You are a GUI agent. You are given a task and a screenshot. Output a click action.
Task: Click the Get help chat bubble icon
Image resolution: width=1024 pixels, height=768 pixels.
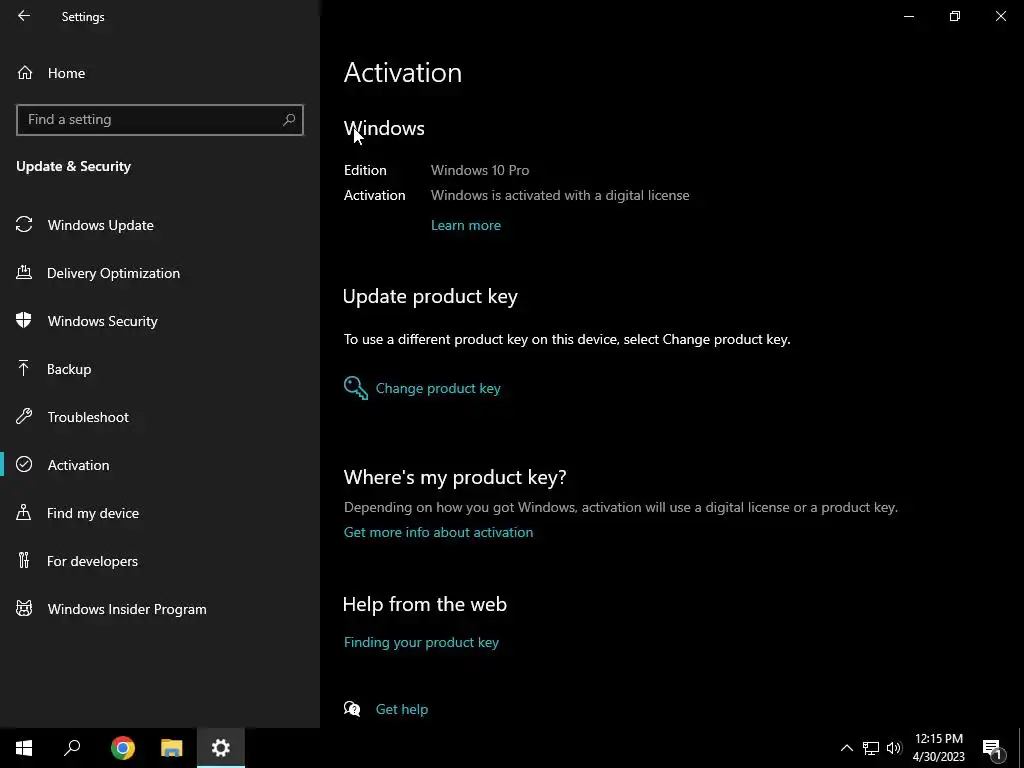pyautogui.click(x=352, y=709)
